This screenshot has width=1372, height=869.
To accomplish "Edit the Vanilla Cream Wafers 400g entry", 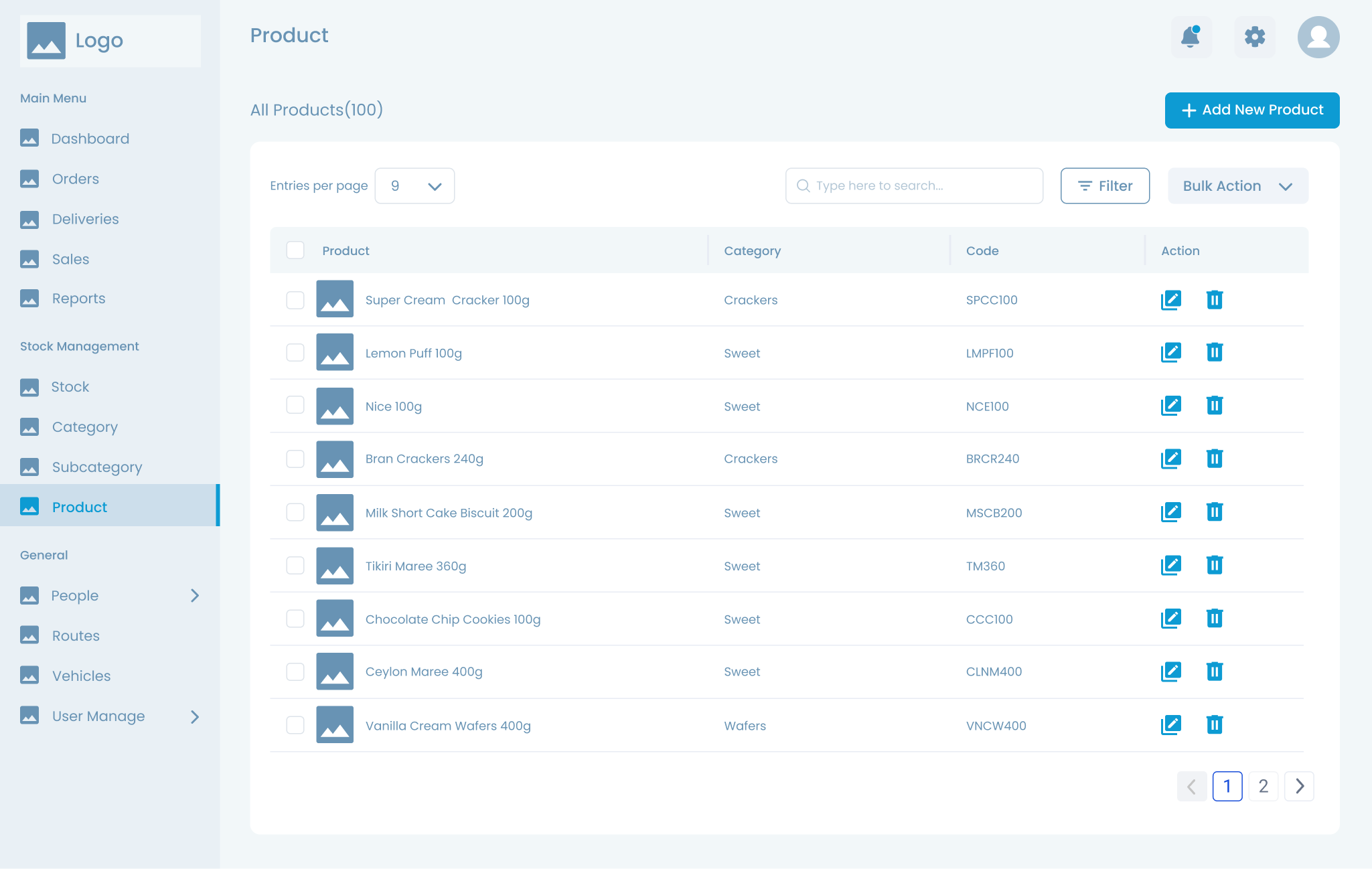I will tap(1171, 724).
